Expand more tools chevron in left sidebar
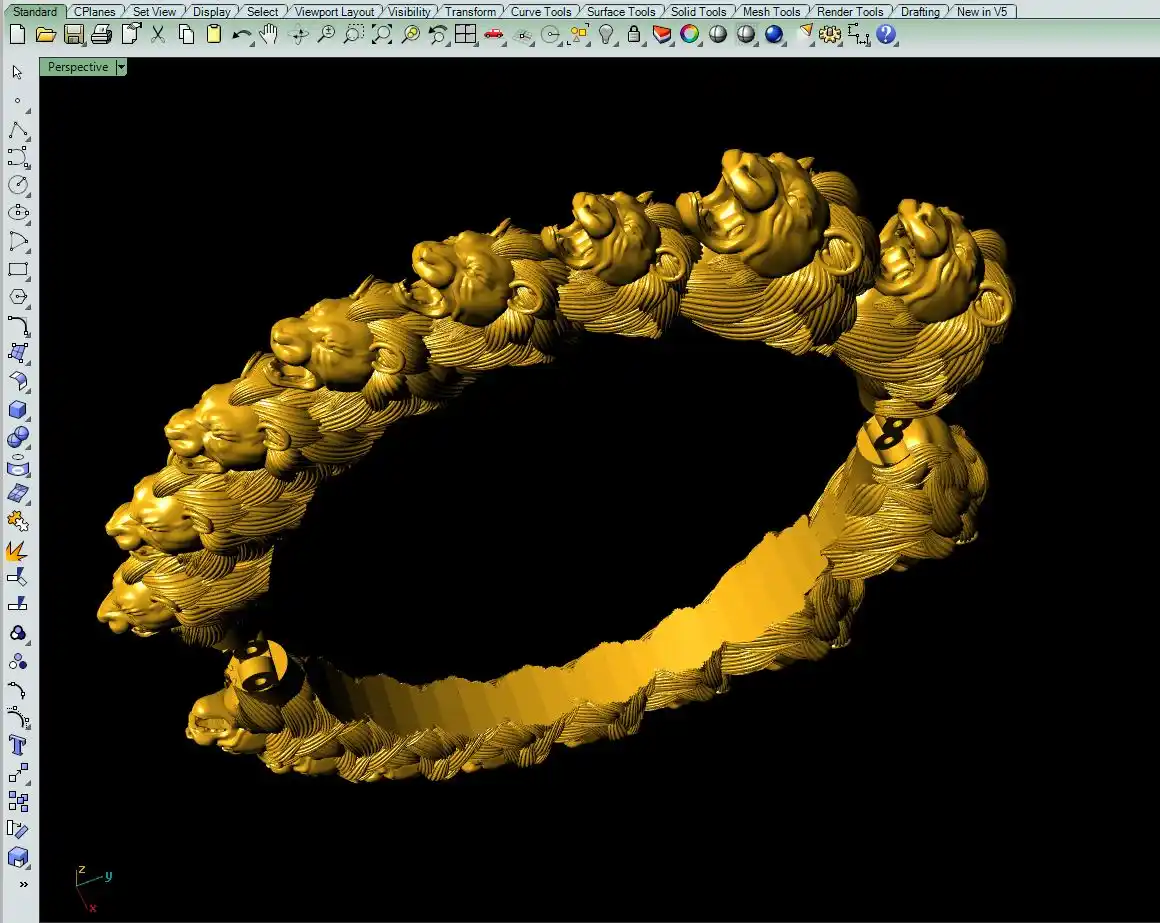Screen dimensions: 1160x923 click(22, 884)
